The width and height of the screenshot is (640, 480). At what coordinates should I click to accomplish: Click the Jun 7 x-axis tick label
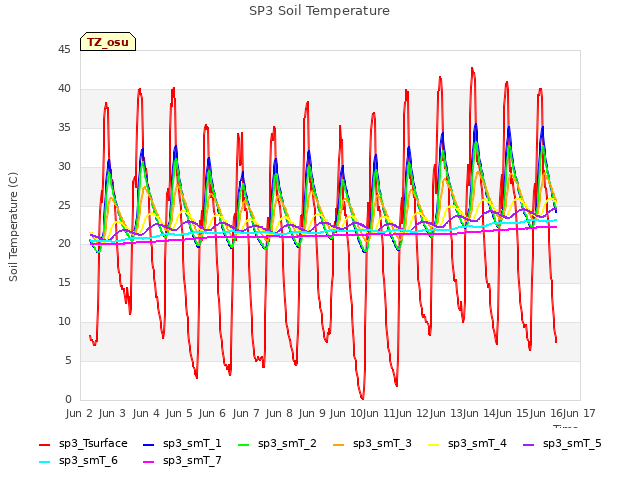[246, 413]
